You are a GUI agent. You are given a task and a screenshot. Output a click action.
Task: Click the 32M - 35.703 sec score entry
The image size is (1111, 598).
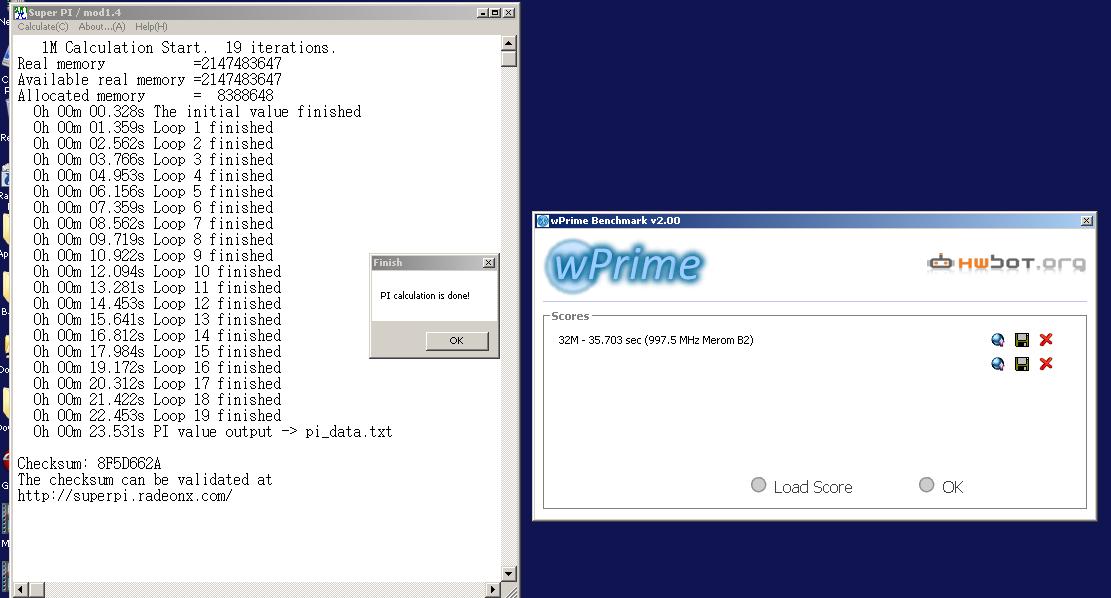(x=655, y=340)
